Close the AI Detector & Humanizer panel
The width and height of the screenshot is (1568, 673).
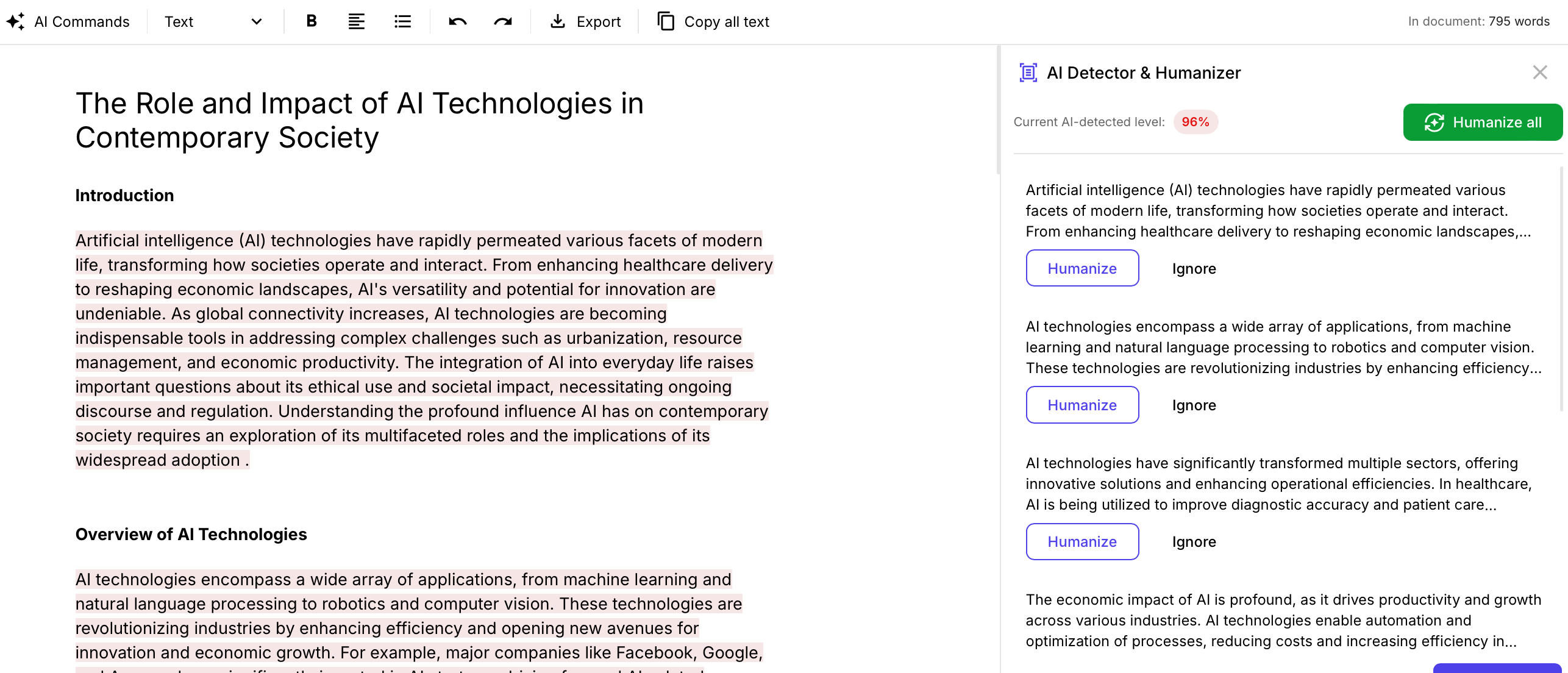click(1540, 73)
